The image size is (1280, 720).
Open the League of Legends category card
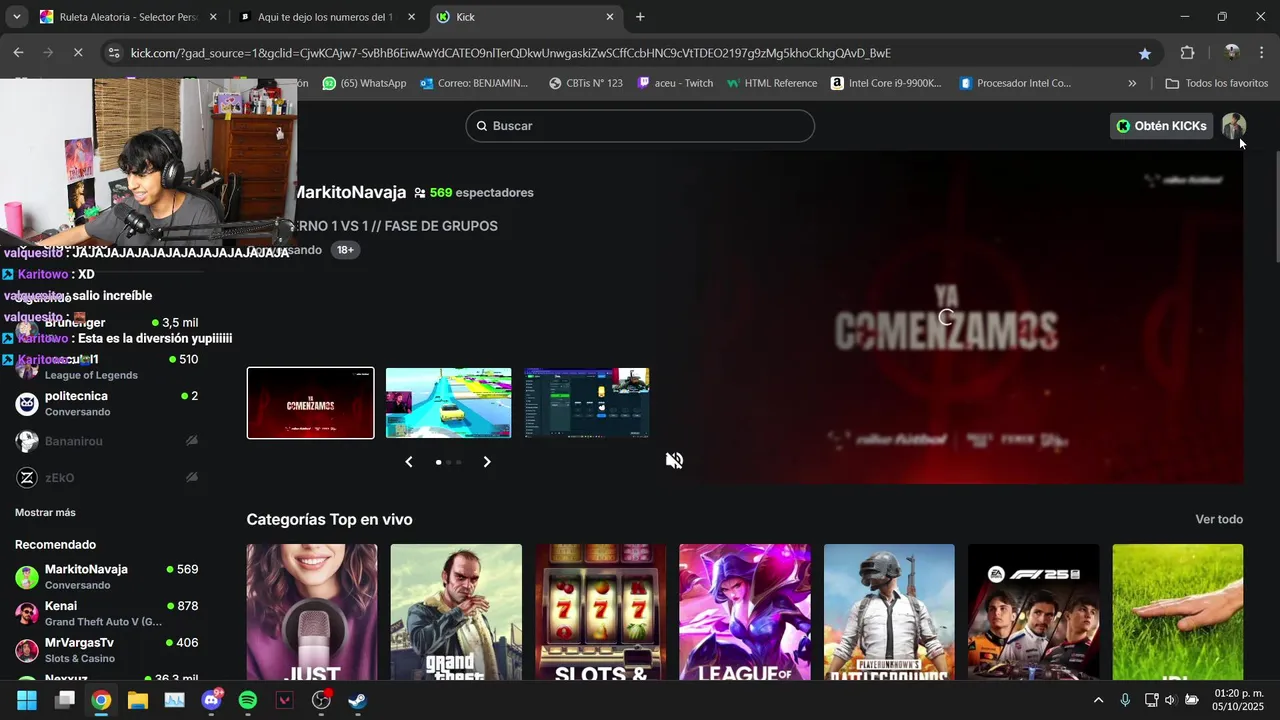[745, 612]
